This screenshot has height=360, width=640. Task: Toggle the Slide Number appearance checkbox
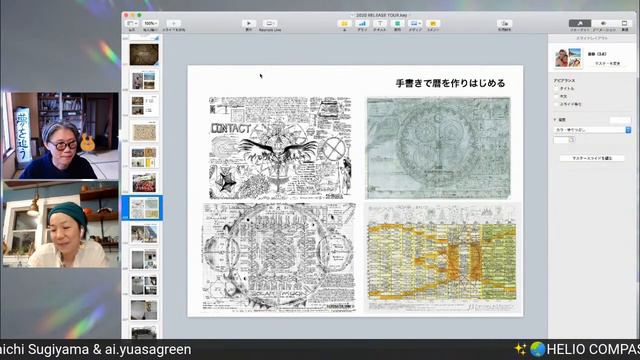pyautogui.click(x=557, y=104)
